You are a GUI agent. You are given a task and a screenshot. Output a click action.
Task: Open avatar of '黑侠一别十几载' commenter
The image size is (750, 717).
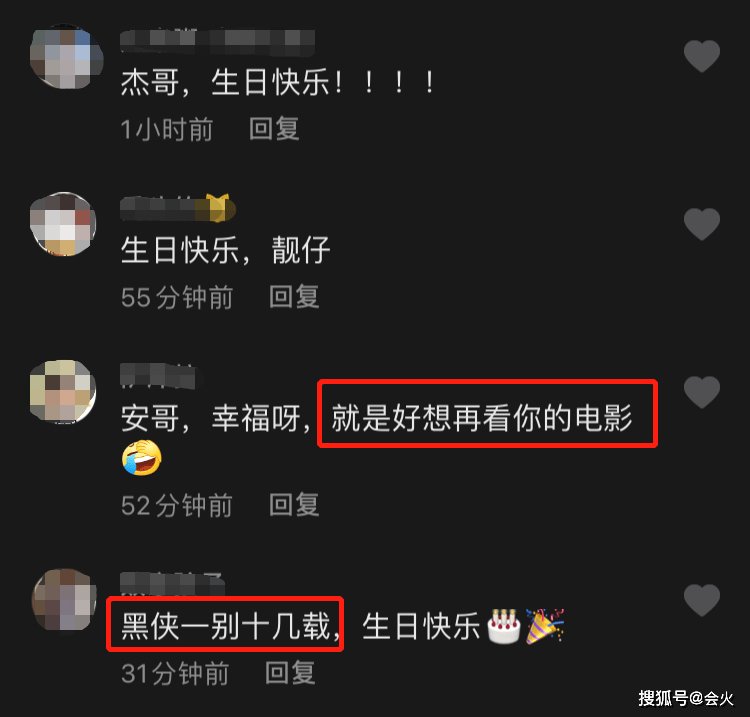click(x=64, y=599)
